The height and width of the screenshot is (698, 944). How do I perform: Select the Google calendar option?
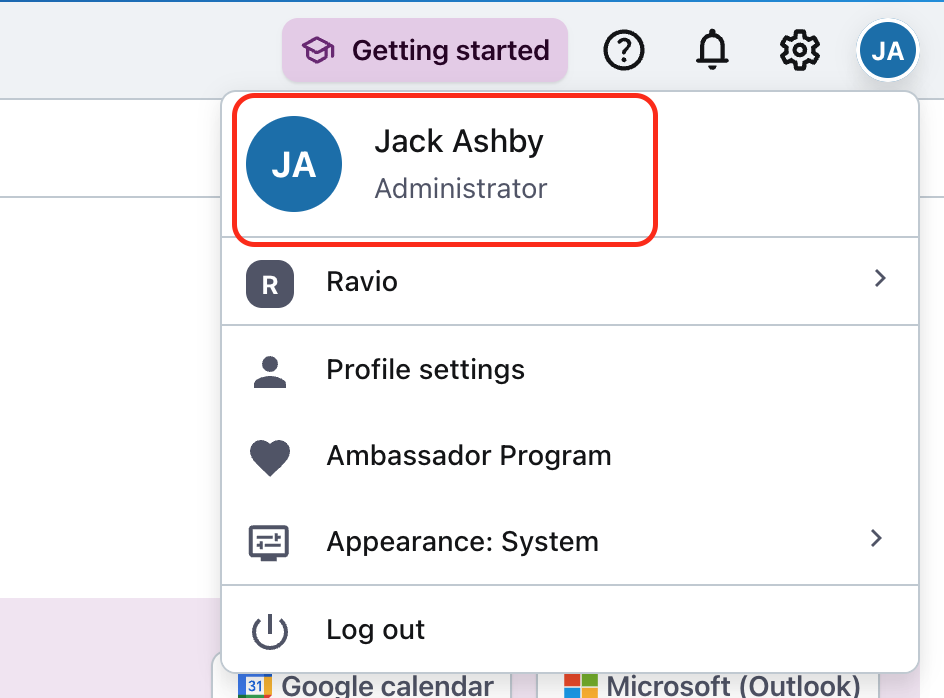tap(366, 685)
